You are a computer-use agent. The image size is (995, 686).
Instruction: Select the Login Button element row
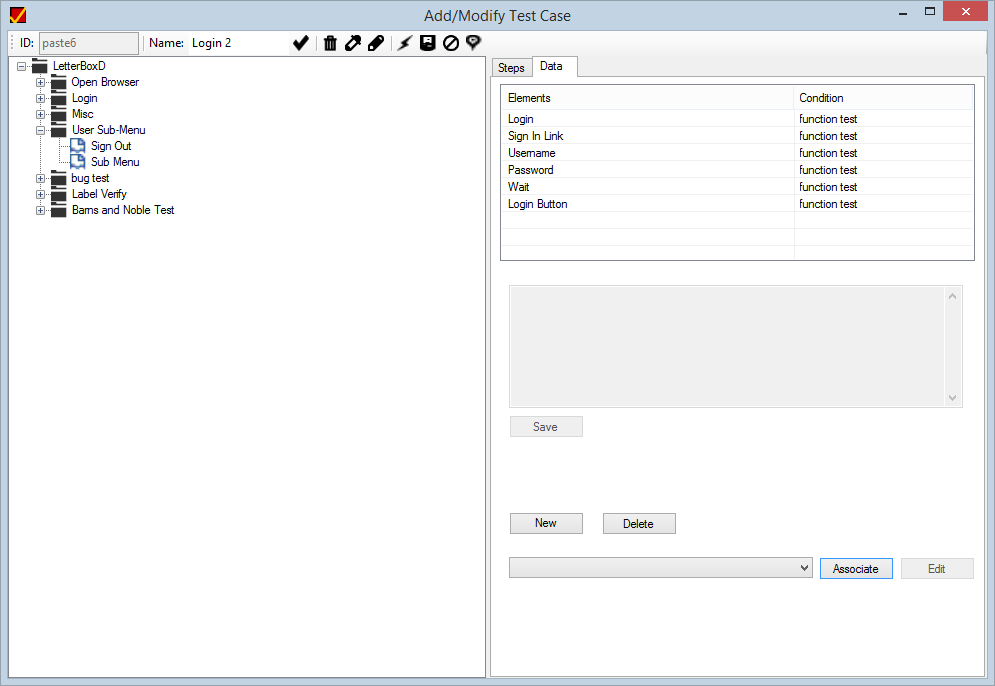[x=737, y=204]
